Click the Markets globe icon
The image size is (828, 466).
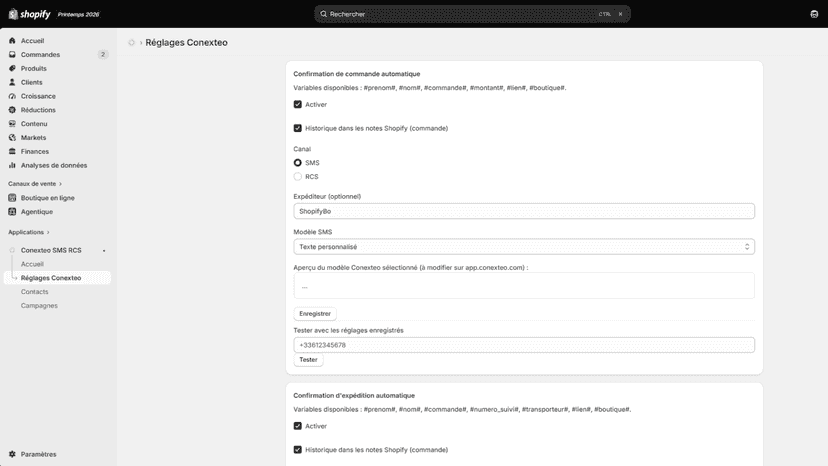[12, 137]
